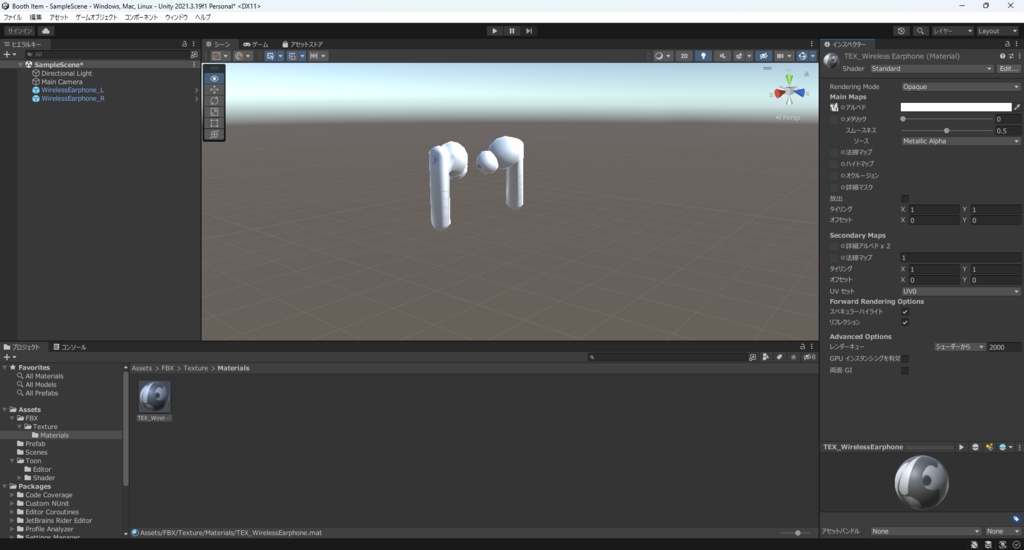Select the Transform tool in scene toolbar
This screenshot has height=550, width=1024.
[x=214, y=134]
